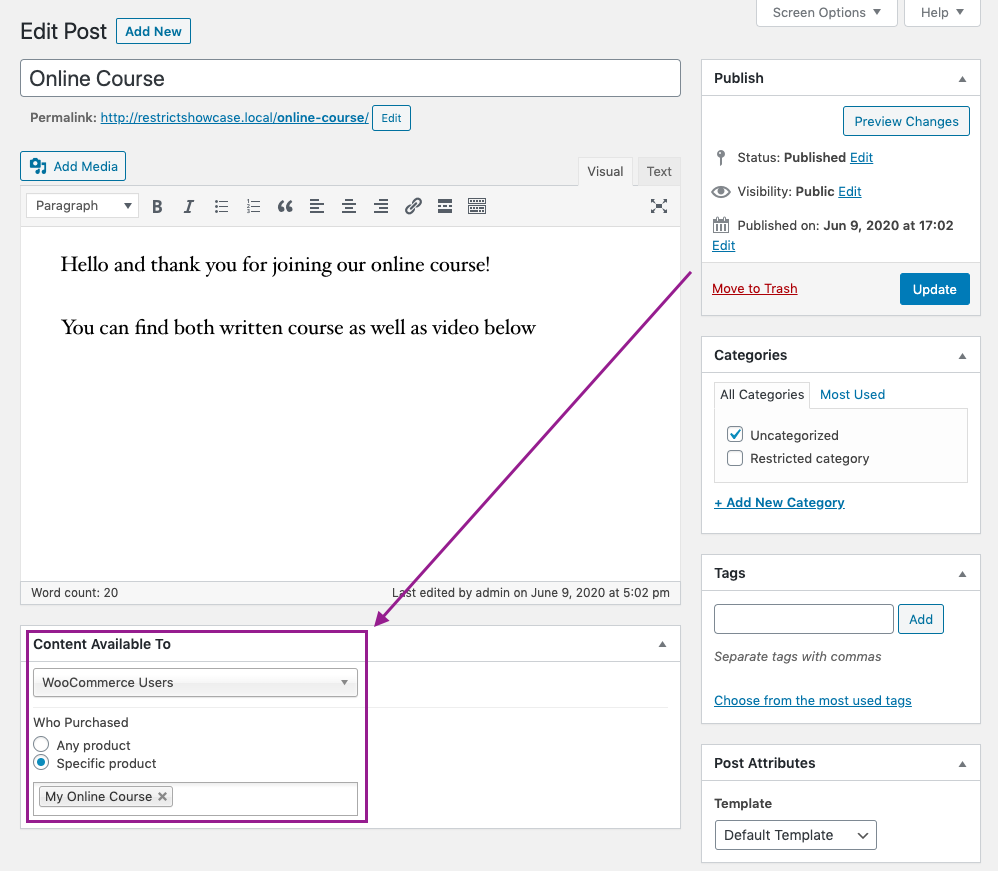
Task: Place cursor in 'You can find' paragraph
Action: pos(298,327)
